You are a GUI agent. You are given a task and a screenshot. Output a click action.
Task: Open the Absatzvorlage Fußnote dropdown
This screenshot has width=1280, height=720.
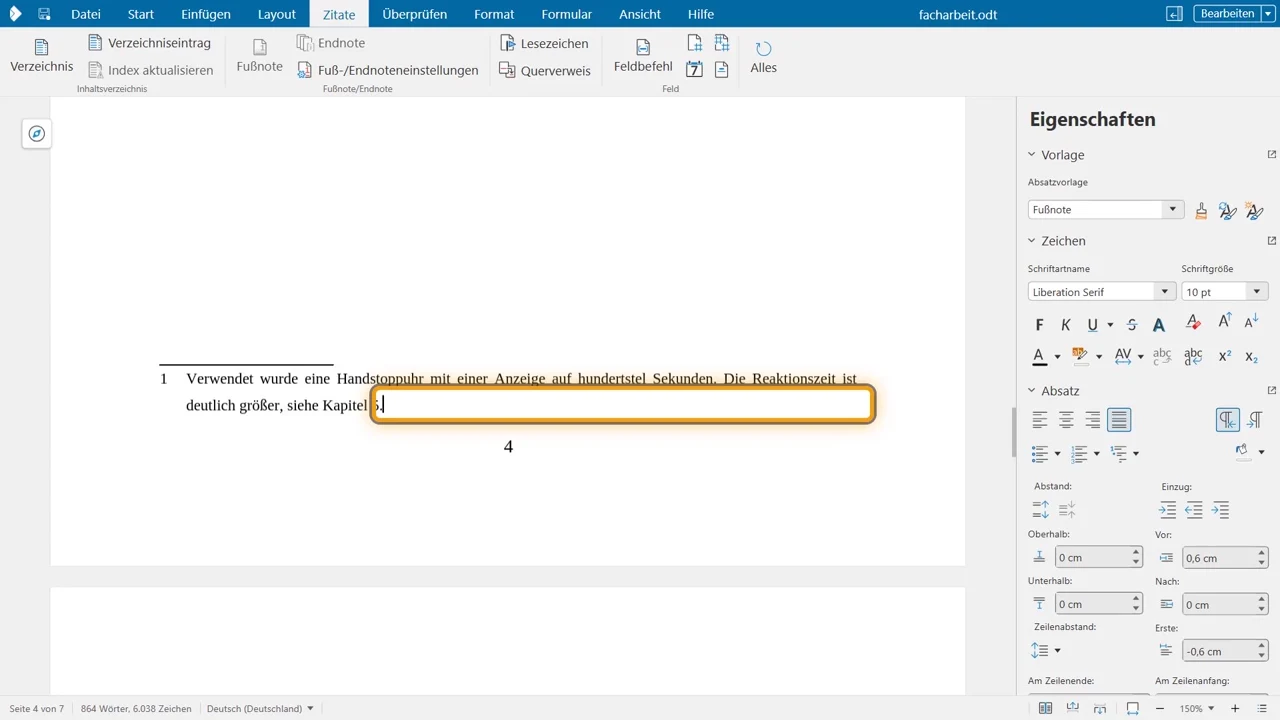1173,210
